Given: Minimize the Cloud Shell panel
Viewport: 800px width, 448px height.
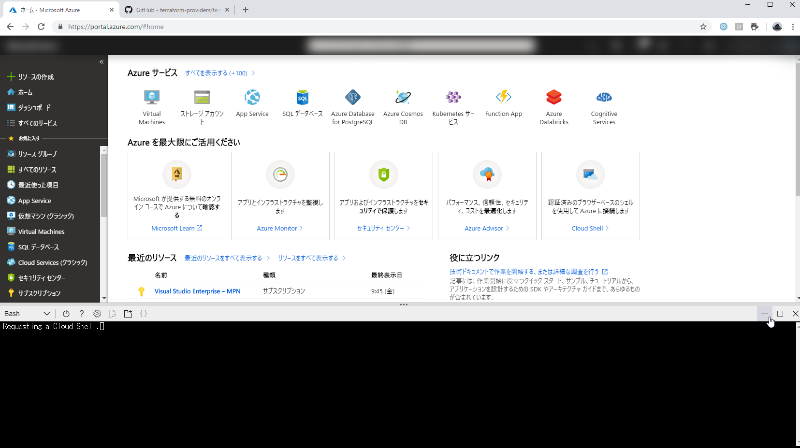Looking at the screenshot, I should pos(764,314).
